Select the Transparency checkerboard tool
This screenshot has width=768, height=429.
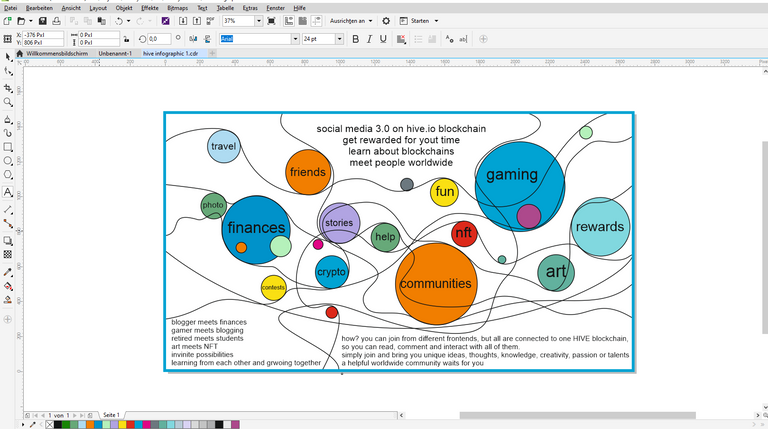[8, 254]
